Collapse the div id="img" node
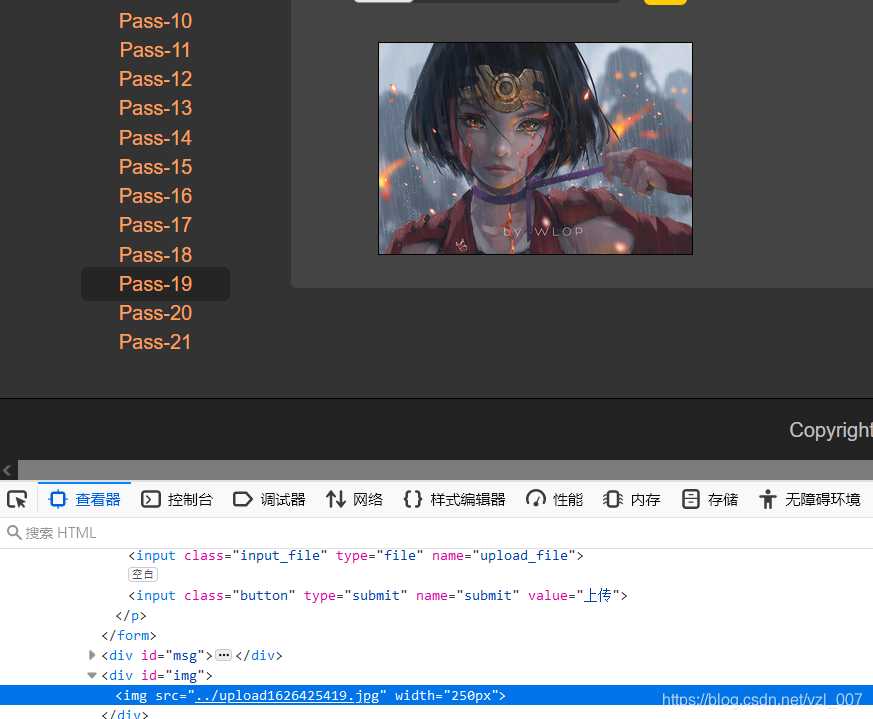The image size is (873, 719). click(x=92, y=675)
